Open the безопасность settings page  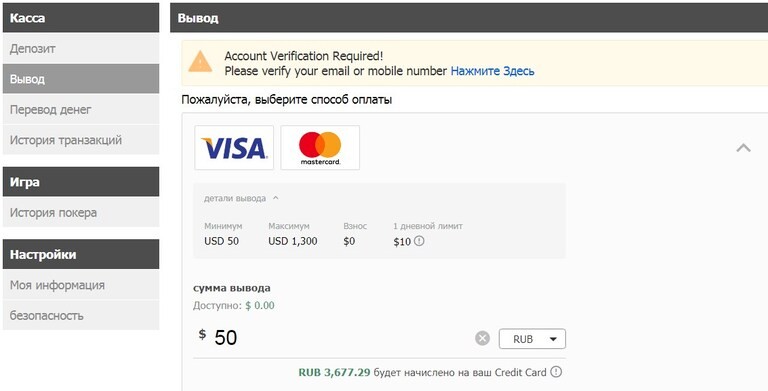pos(81,315)
